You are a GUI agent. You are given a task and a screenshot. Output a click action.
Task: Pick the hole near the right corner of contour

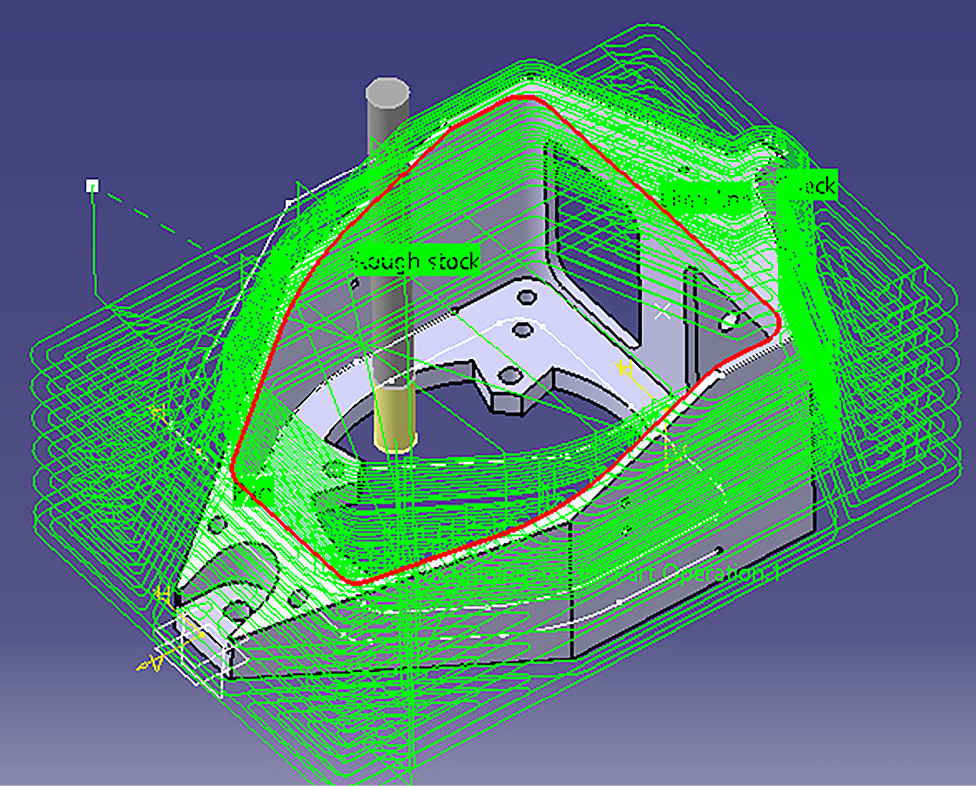coord(733,320)
